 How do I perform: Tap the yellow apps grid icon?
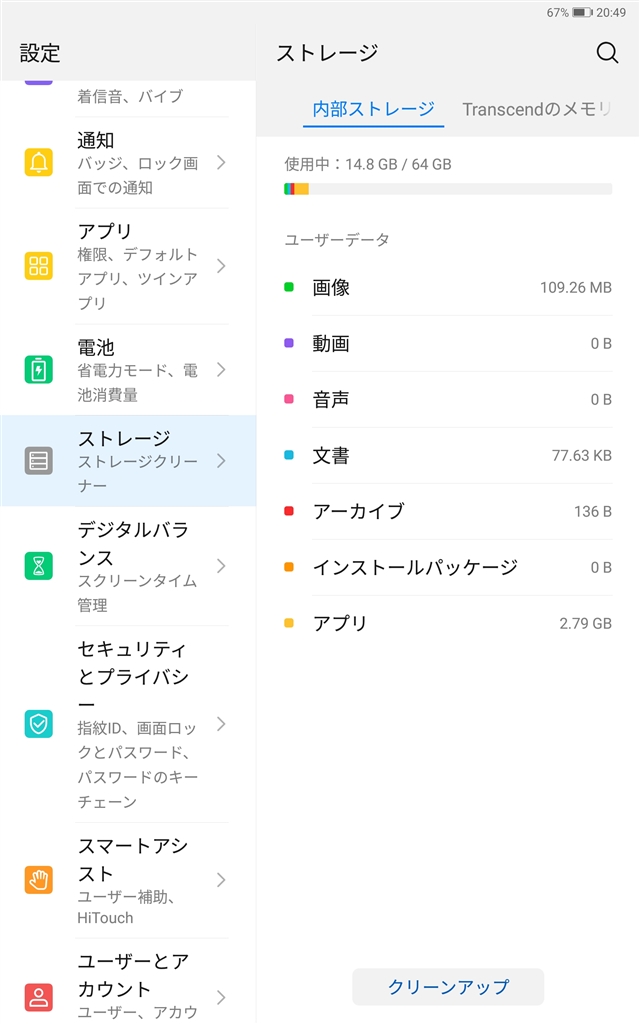pos(39,266)
